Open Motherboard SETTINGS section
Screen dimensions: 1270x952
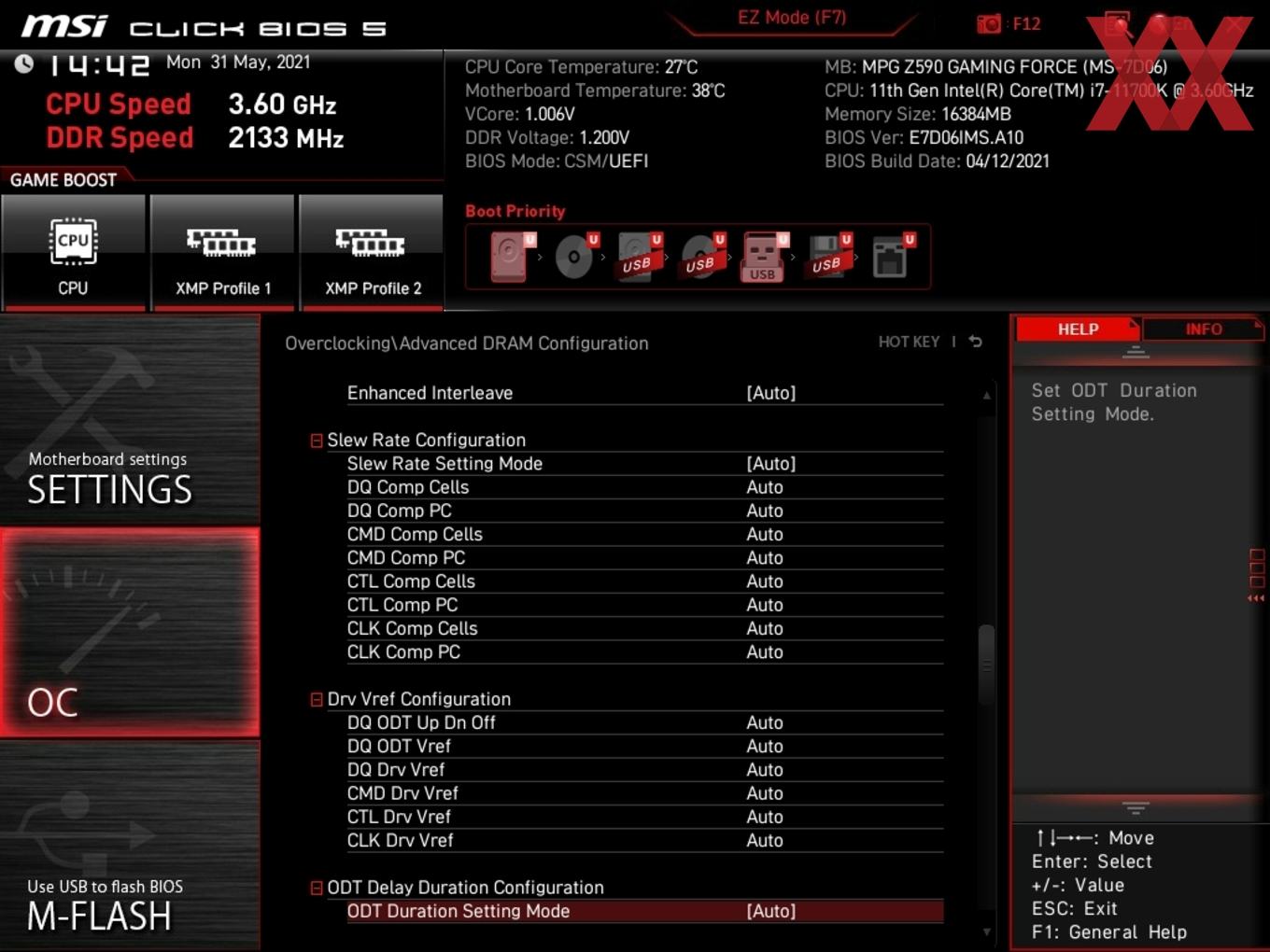[x=130, y=420]
